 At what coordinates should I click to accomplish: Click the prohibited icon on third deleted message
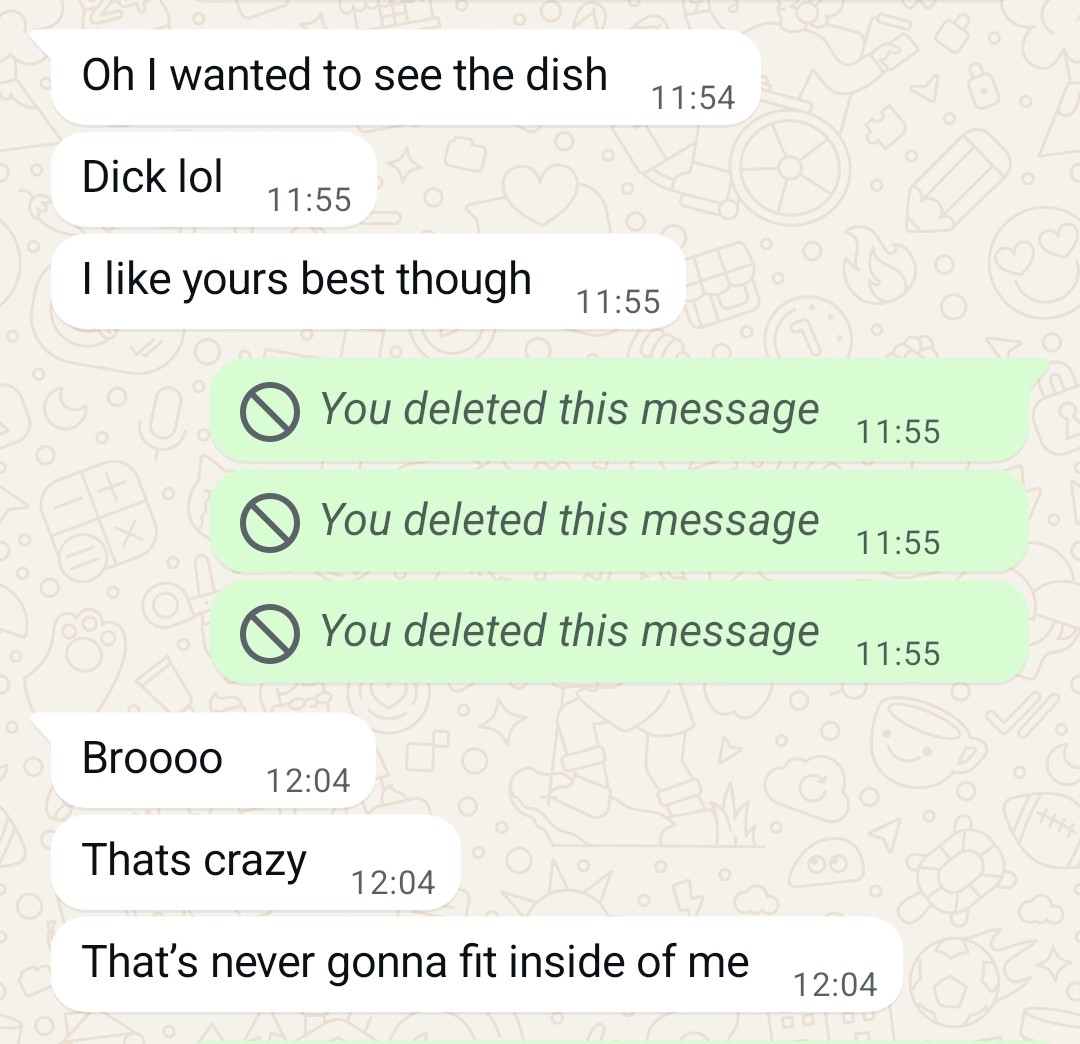pyautogui.click(x=269, y=634)
